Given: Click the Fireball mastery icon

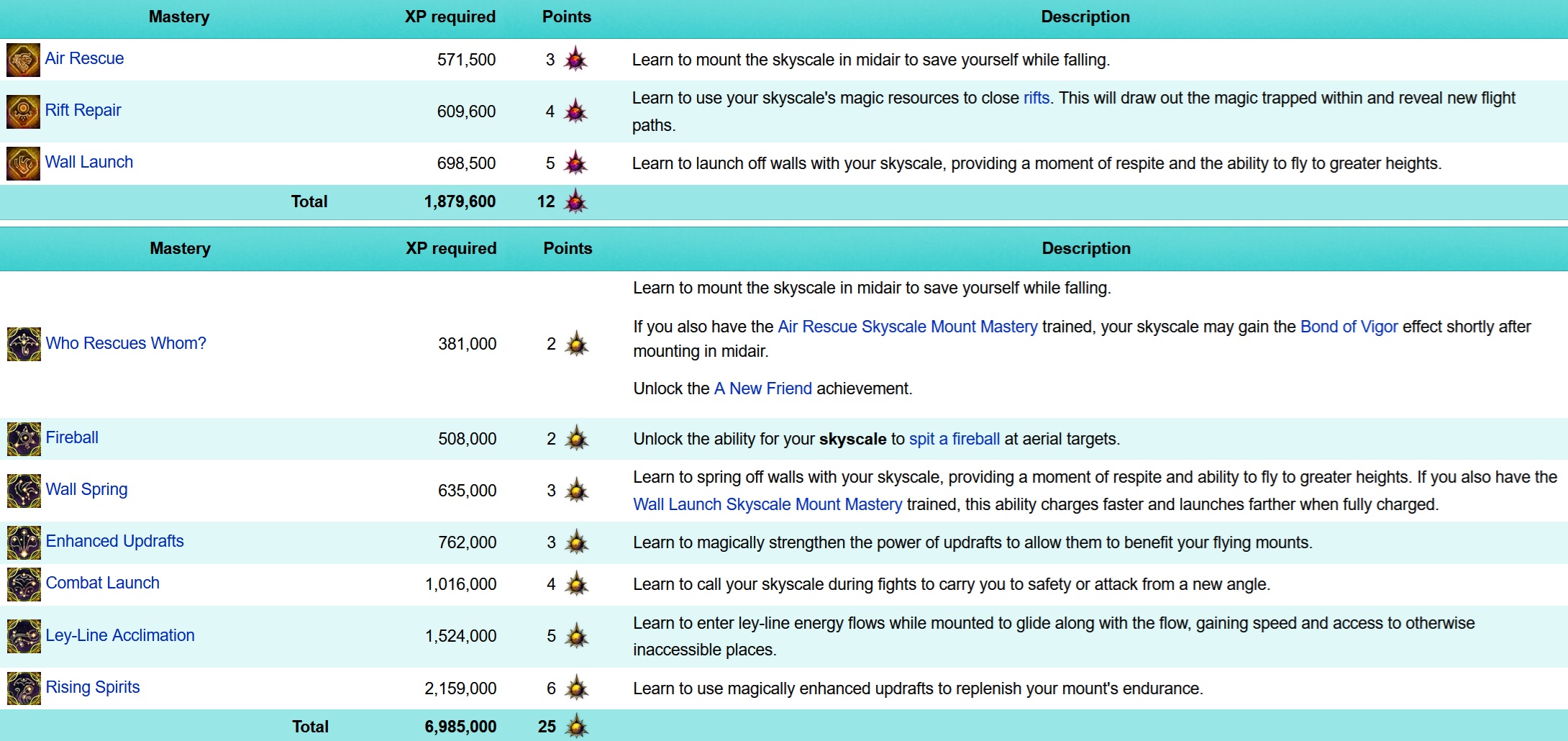Looking at the screenshot, I should [x=24, y=439].
